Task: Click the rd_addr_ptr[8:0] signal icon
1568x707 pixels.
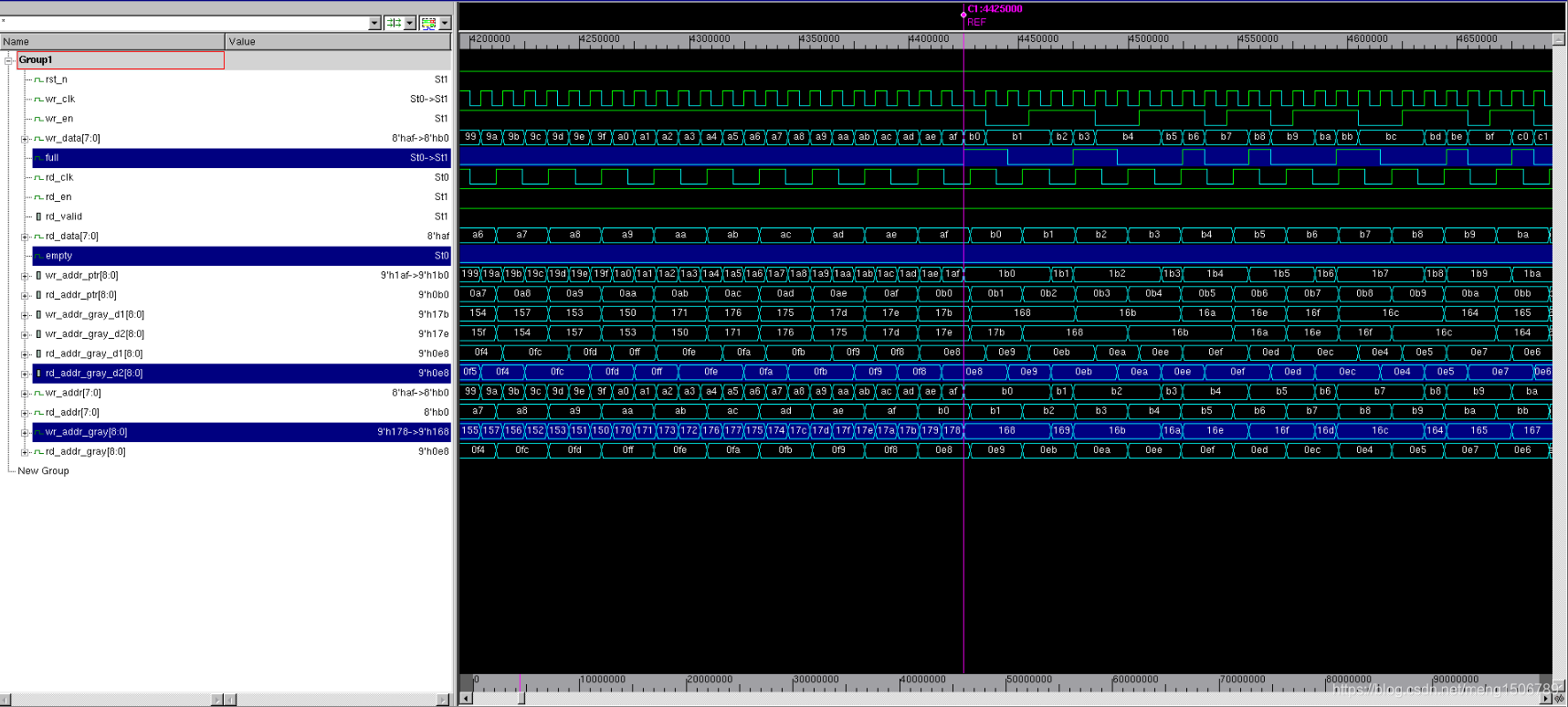Action: click(x=38, y=295)
